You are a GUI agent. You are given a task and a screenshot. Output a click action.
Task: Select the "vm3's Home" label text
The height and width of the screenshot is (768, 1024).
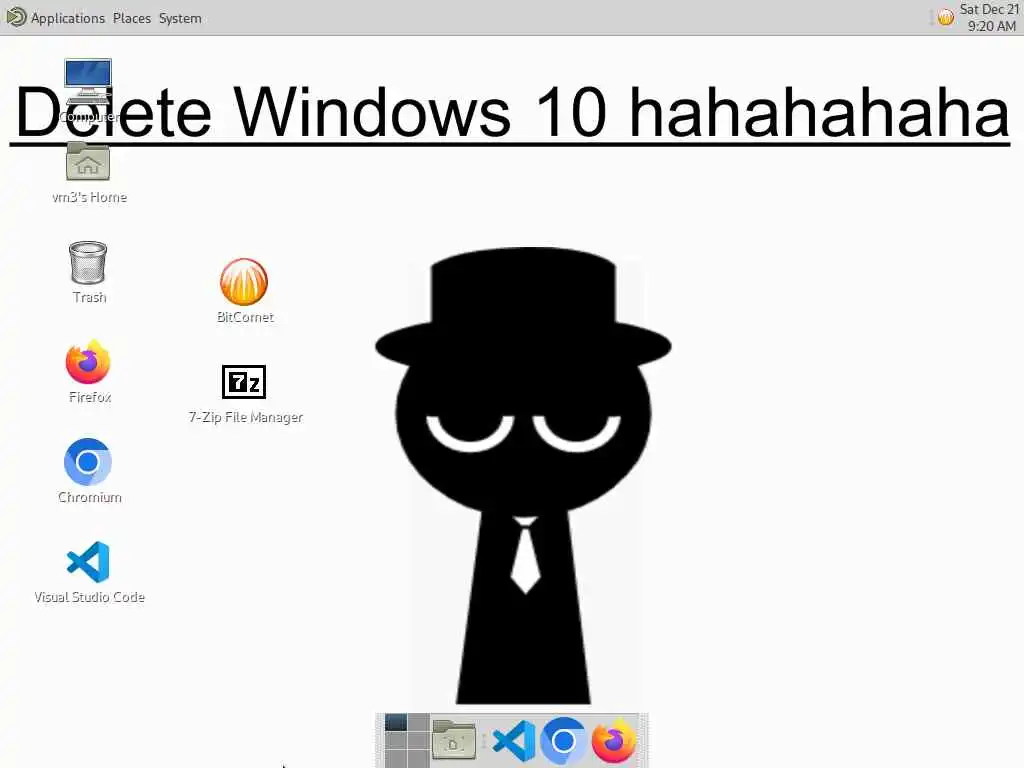(89, 197)
